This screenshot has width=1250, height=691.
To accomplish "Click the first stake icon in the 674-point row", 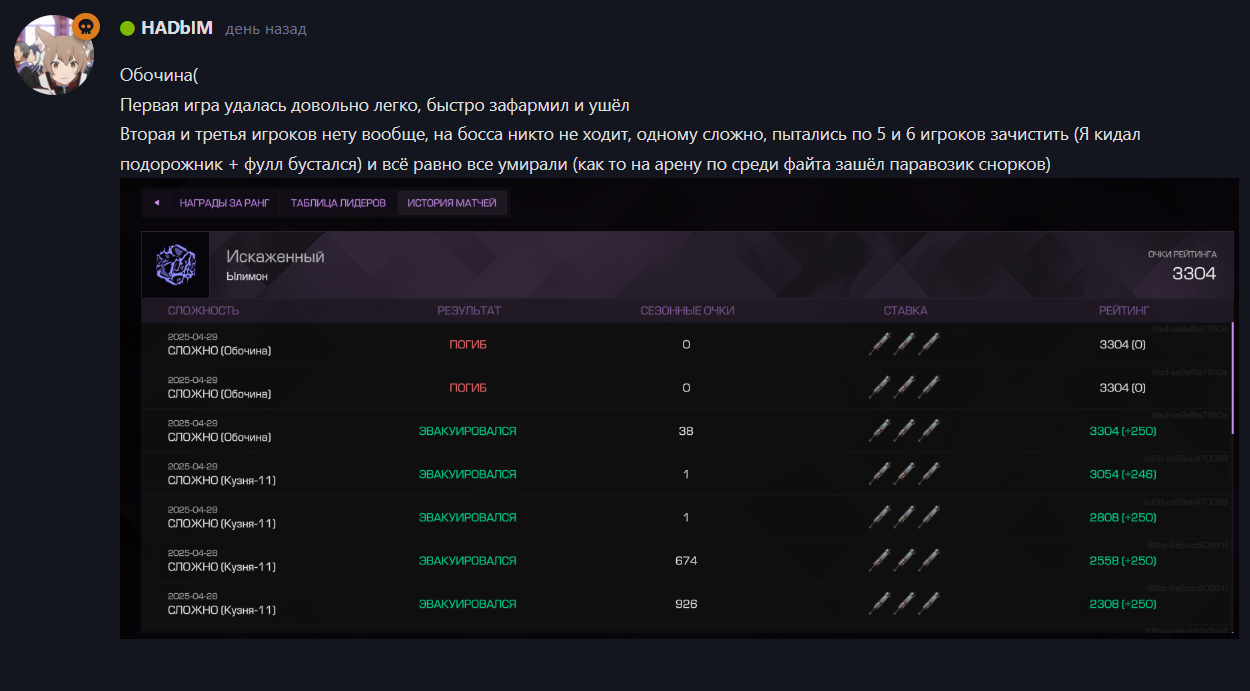I will (x=880, y=560).
